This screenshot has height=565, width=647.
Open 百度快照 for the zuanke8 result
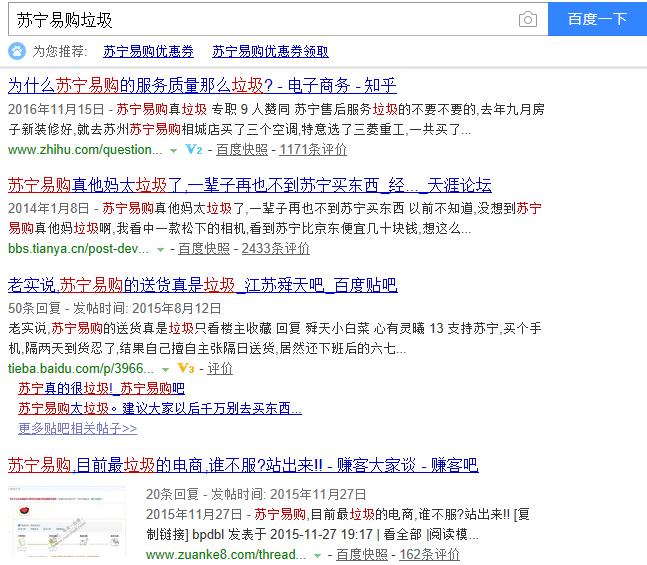[362, 555]
